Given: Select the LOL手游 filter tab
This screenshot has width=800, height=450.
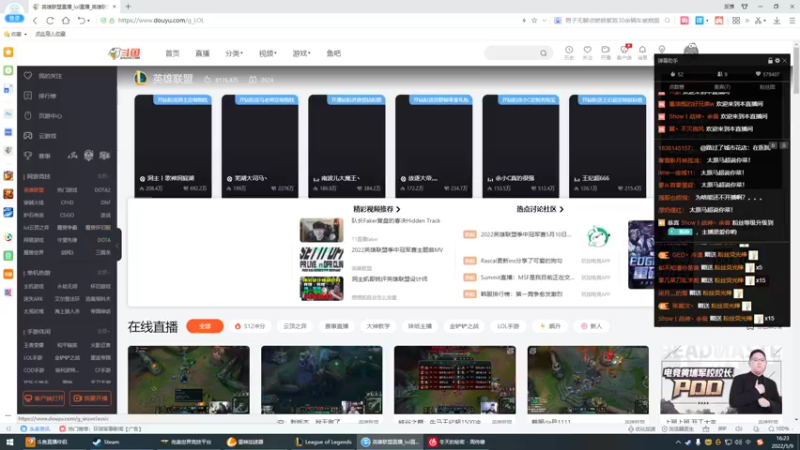Looking at the screenshot, I should [x=508, y=326].
